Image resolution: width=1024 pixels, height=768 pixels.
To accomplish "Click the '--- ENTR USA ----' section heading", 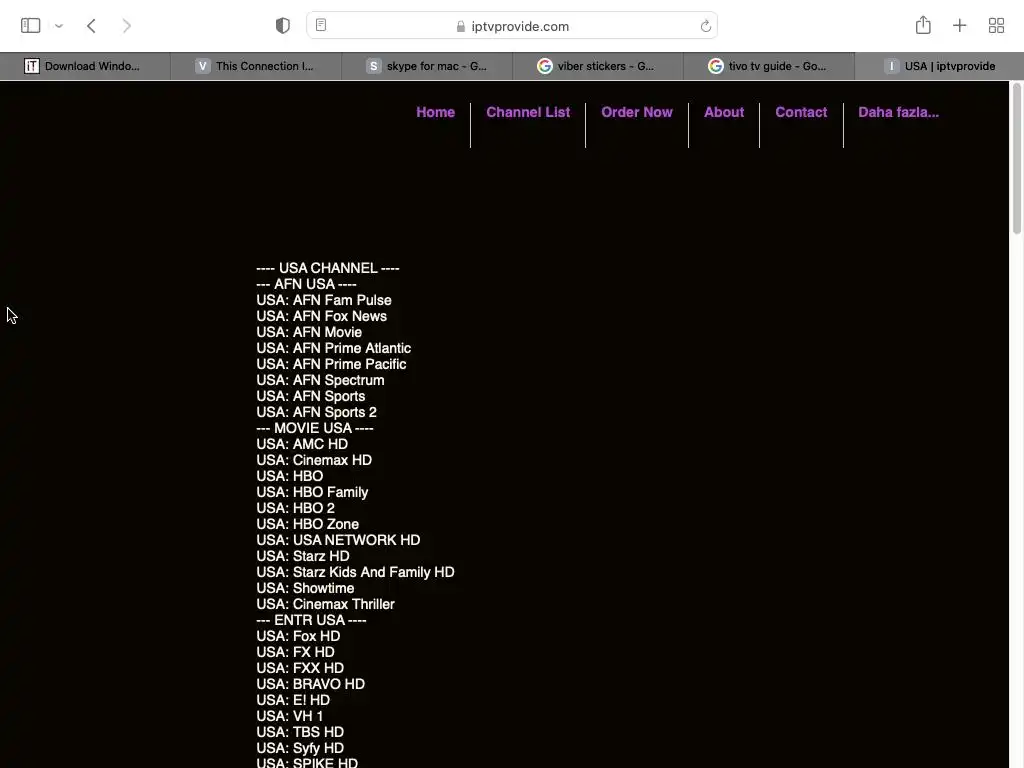I will tap(311, 620).
